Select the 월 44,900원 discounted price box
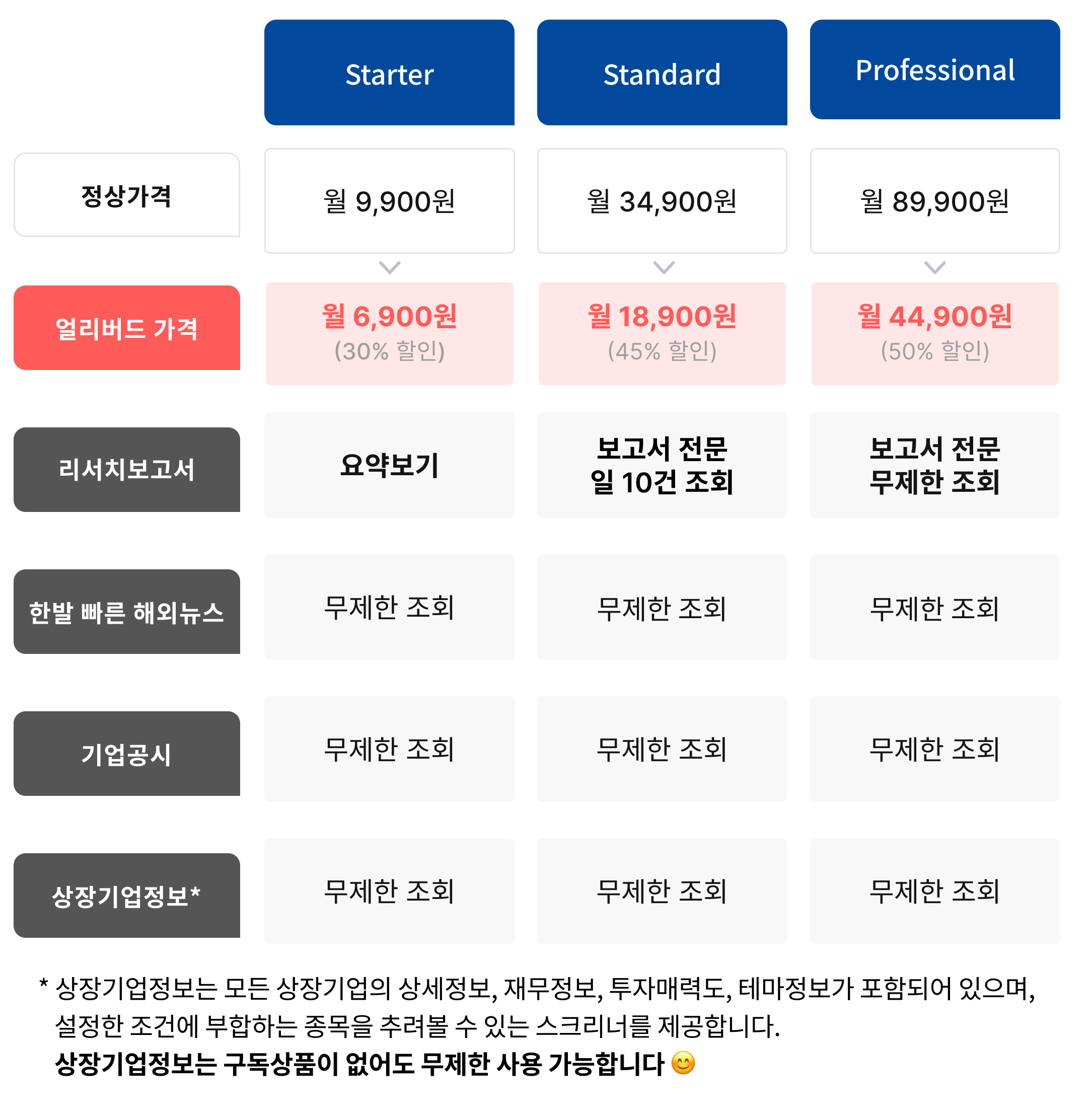The height and width of the screenshot is (1113, 1092). click(x=935, y=333)
